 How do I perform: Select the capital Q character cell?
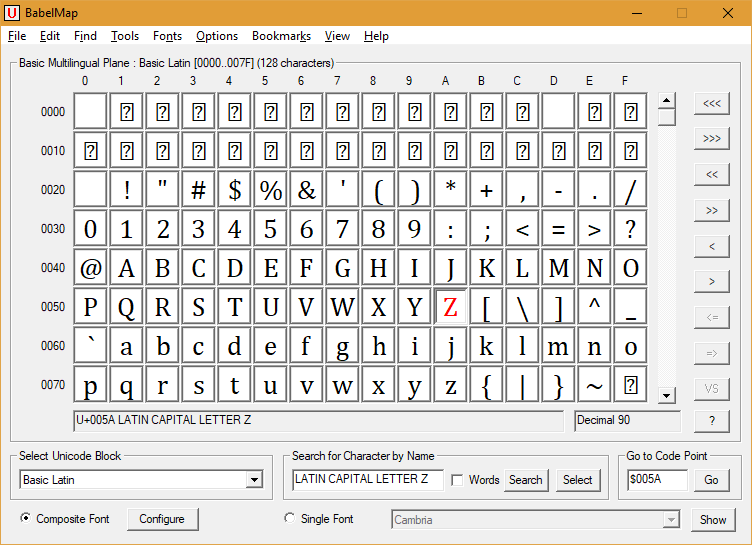click(x=126, y=307)
